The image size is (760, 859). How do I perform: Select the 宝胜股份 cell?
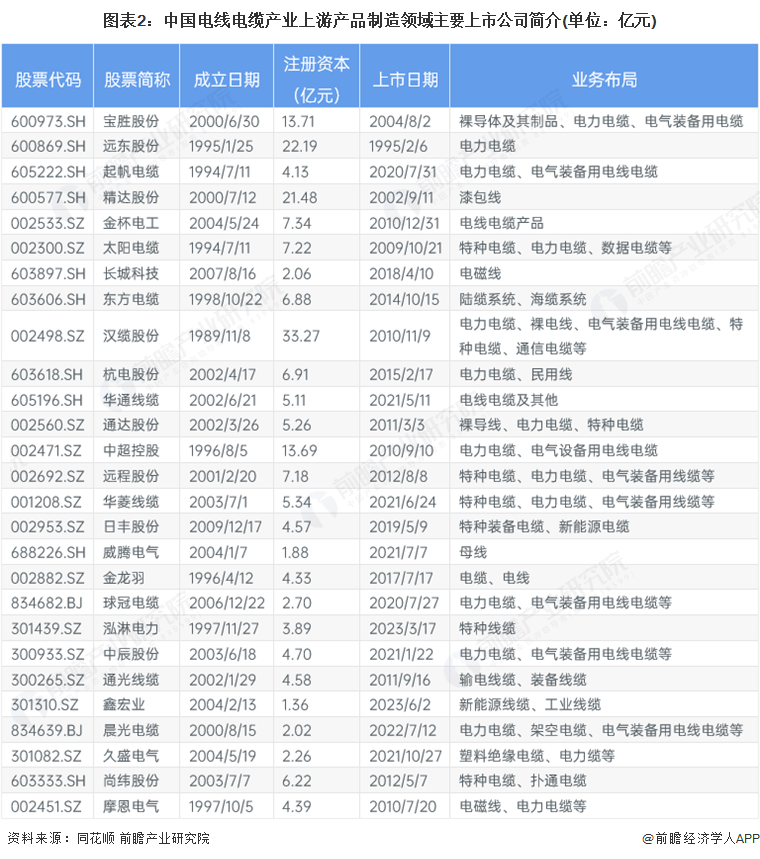(131, 121)
